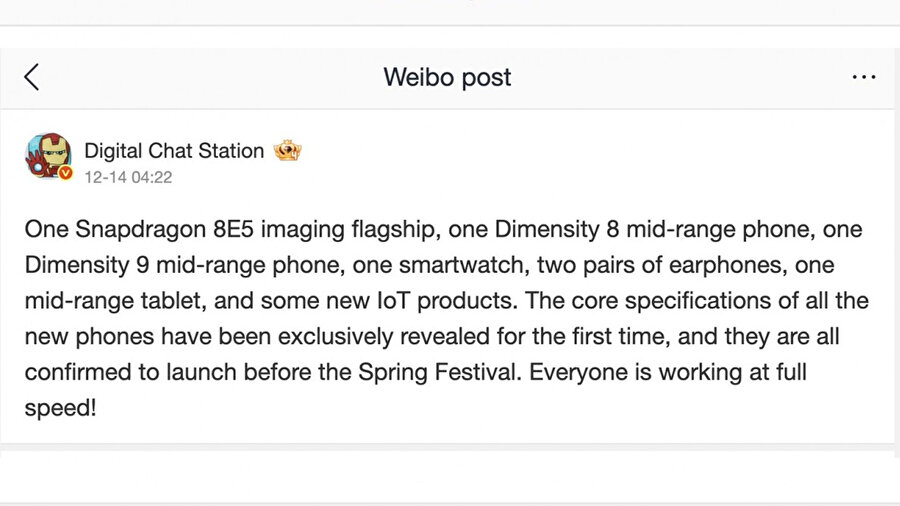Image resolution: width=900 pixels, height=506 pixels.
Task: Click the Weibo post header title
Action: [x=447, y=77]
